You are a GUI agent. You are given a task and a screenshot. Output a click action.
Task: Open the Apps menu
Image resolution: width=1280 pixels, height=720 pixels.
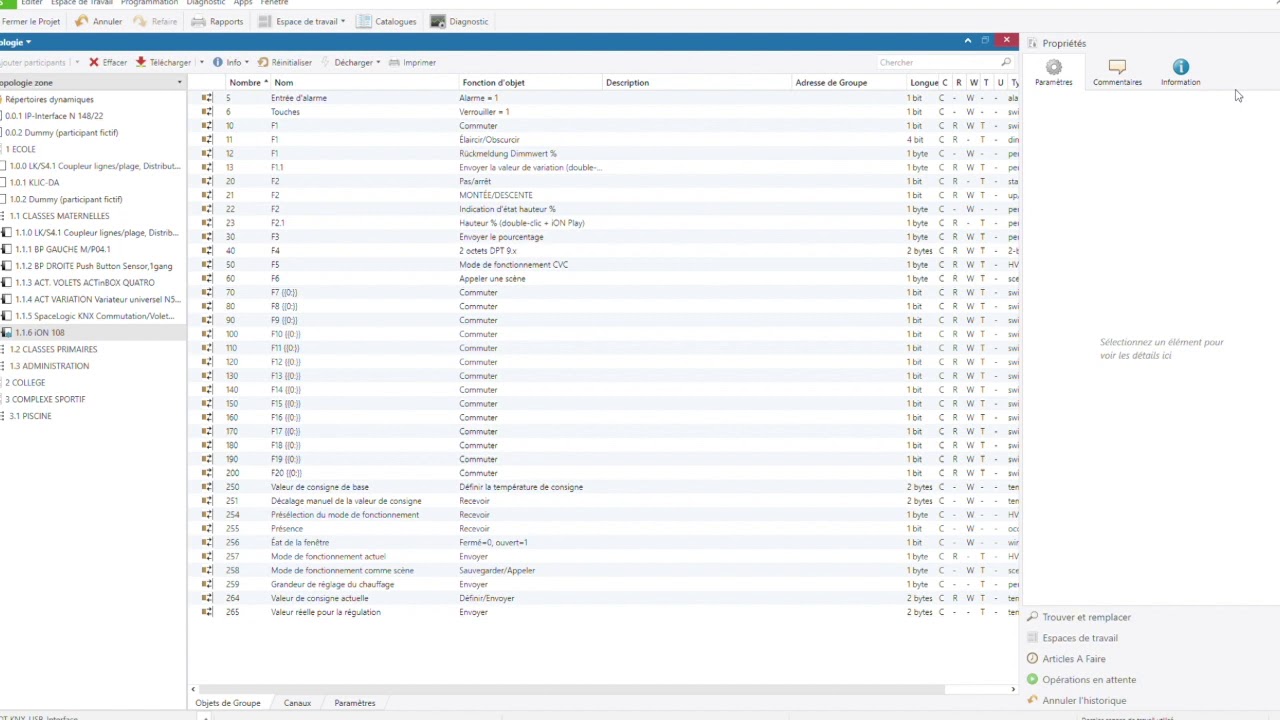243,3
